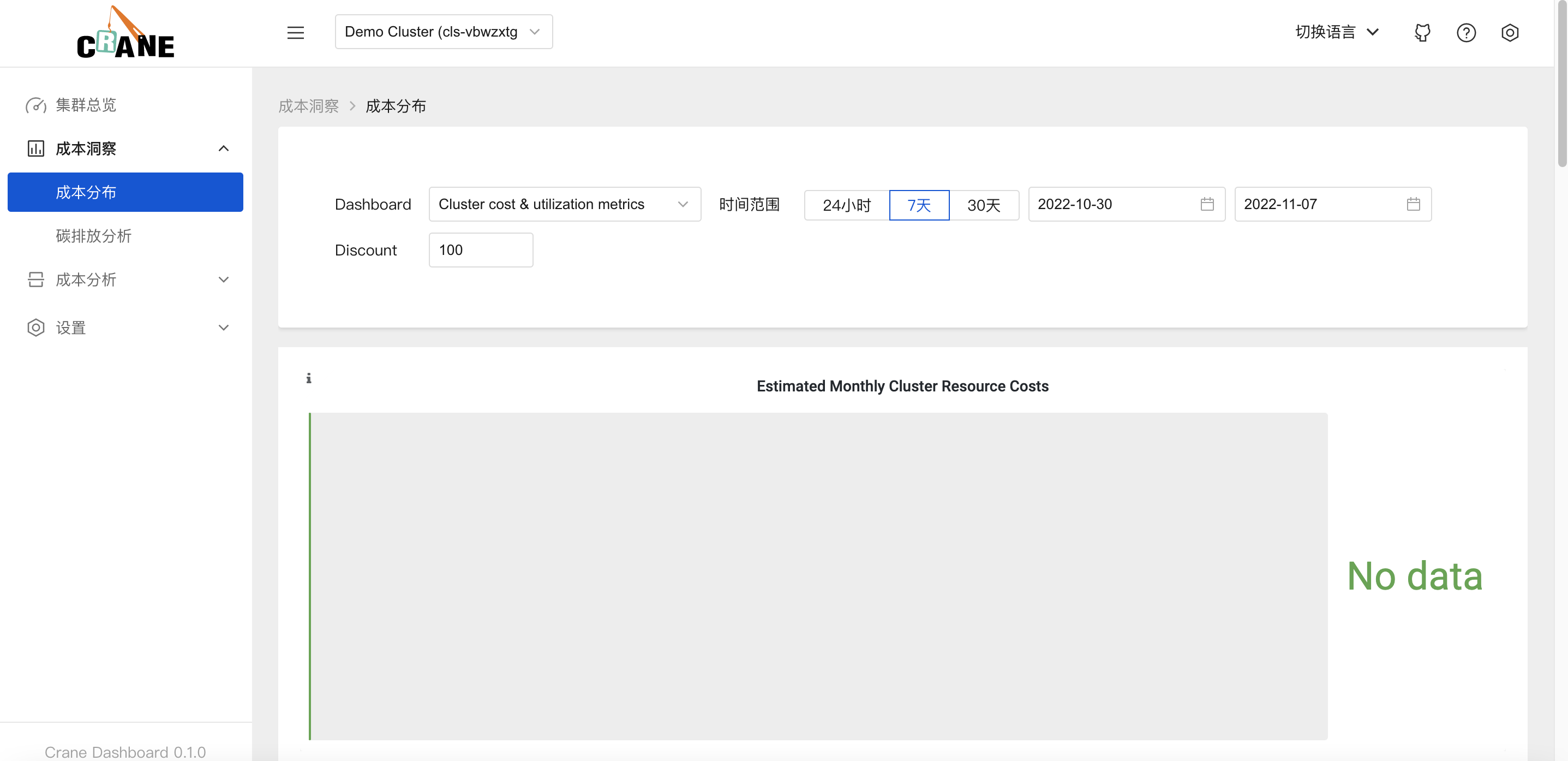This screenshot has width=1568, height=761.
Task: Switch to the 碳排放分析 page
Action: click(94, 236)
